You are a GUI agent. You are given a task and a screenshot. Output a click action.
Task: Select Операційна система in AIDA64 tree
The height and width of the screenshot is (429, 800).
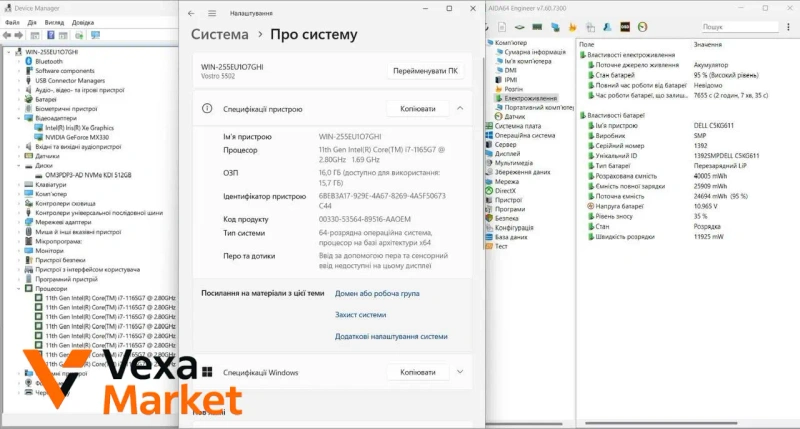pyautogui.click(x=524, y=135)
